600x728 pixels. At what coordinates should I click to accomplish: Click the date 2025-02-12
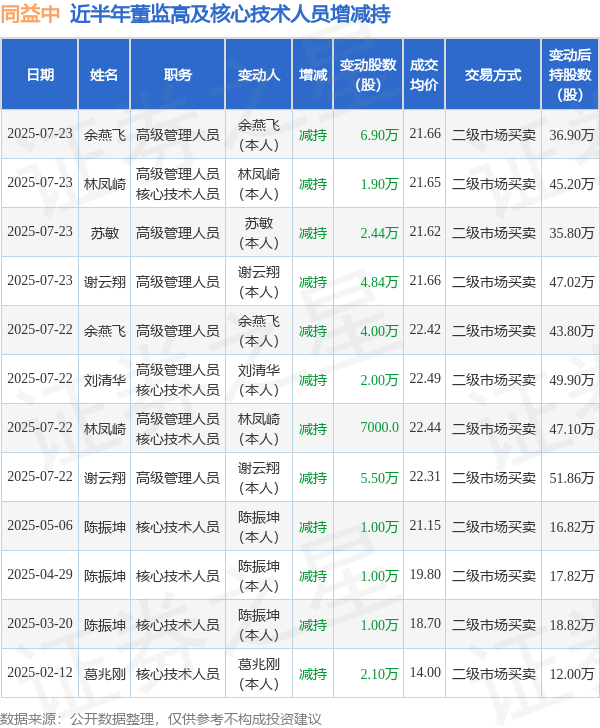coord(40,672)
